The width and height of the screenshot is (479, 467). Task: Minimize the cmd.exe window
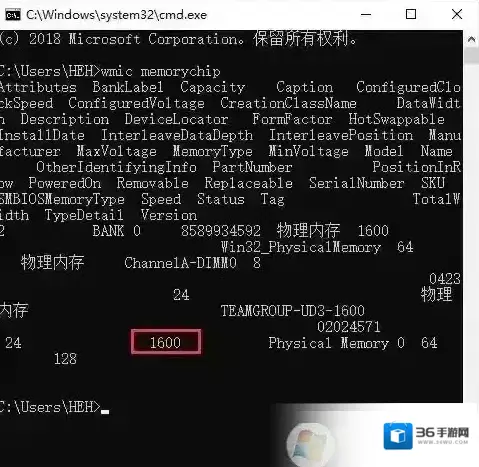(366, 14)
